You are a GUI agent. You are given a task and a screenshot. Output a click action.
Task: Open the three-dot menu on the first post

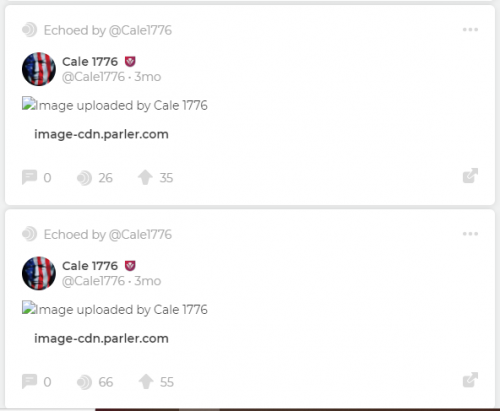(470, 30)
